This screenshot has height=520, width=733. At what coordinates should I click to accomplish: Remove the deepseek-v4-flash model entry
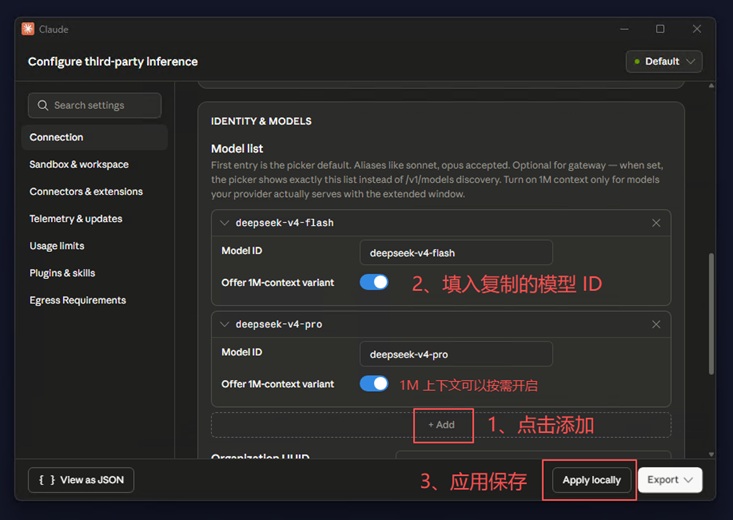pos(656,223)
